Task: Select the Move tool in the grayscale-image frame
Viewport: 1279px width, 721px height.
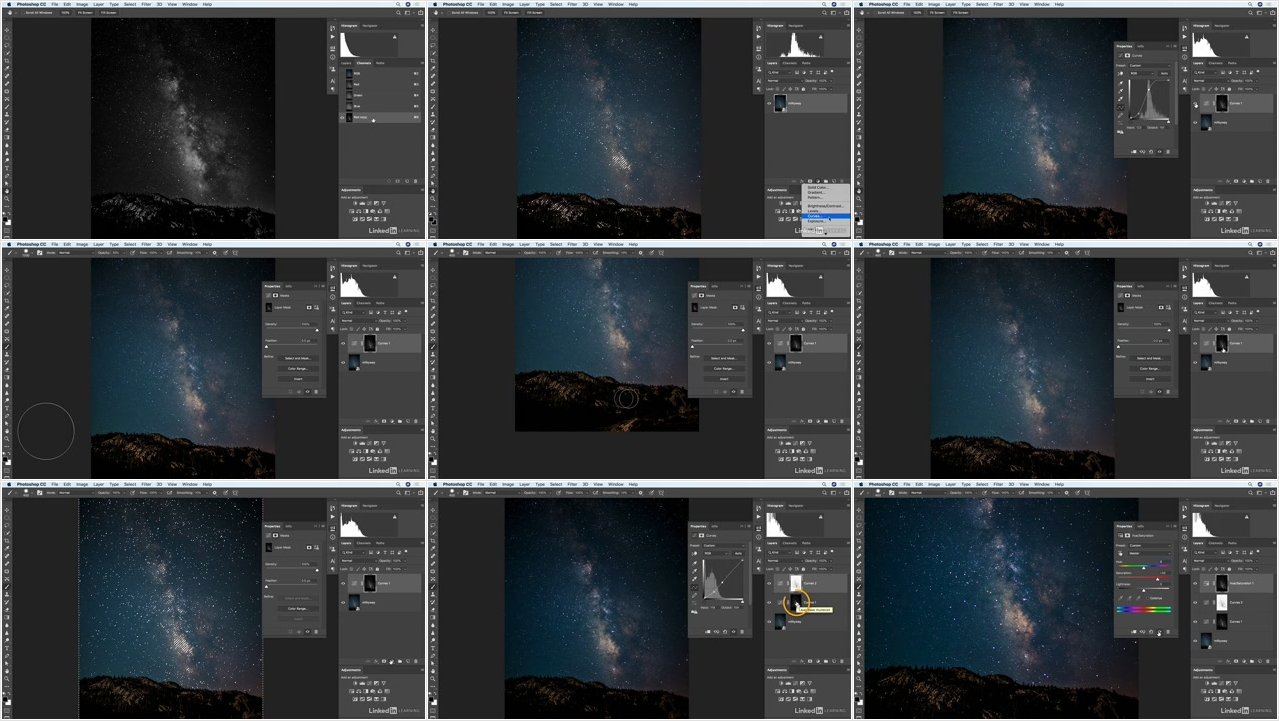Action: tap(7, 30)
